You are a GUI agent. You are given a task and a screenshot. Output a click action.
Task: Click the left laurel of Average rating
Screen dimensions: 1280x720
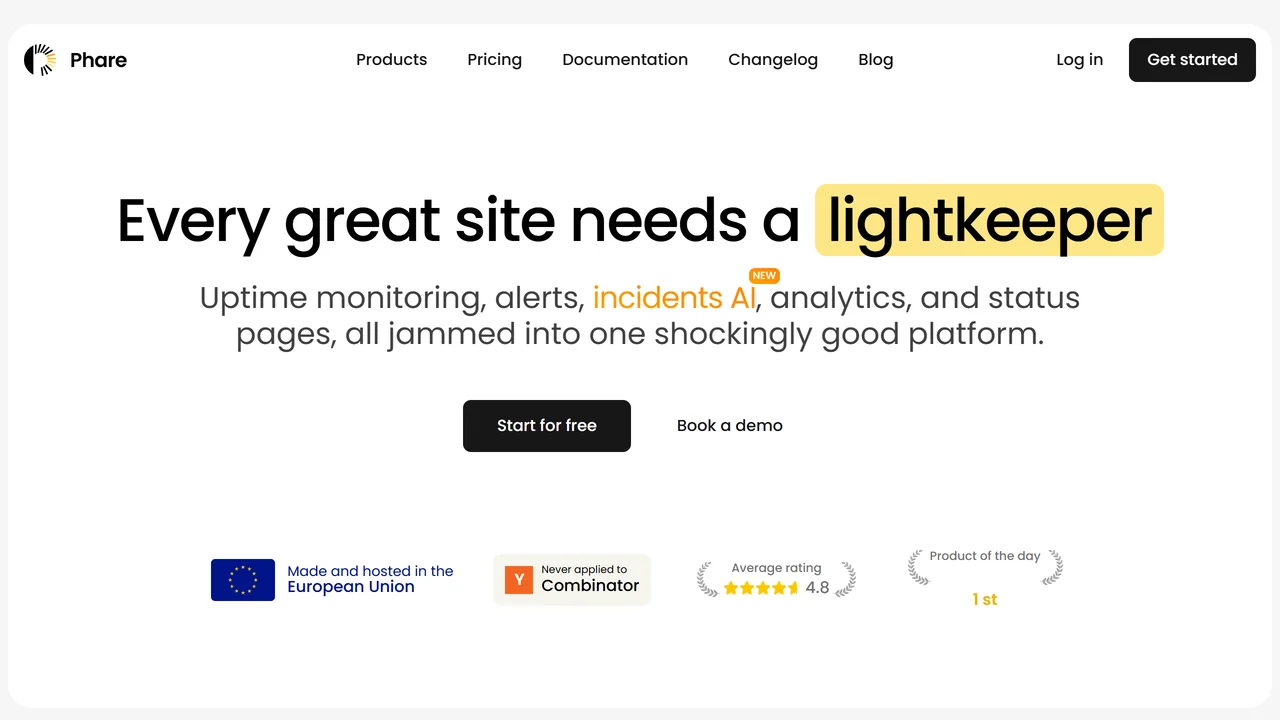point(707,579)
